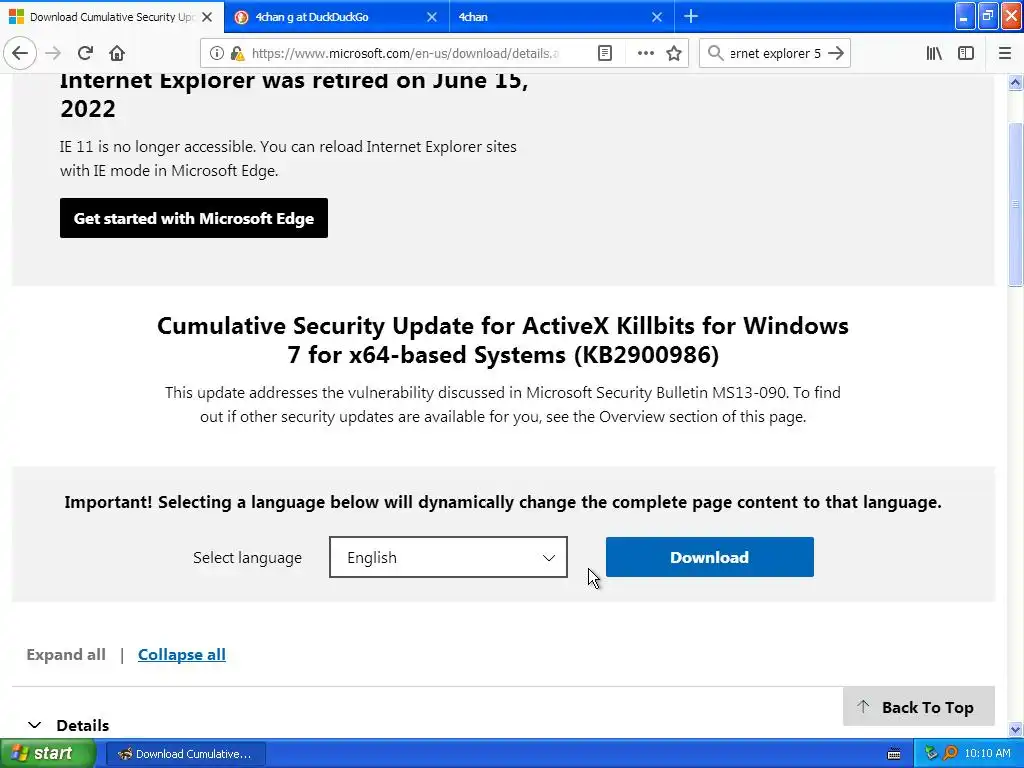Viewport: 1024px width, 768px height.
Task: Open the Firefox hamburger menu
Action: (1004, 53)
